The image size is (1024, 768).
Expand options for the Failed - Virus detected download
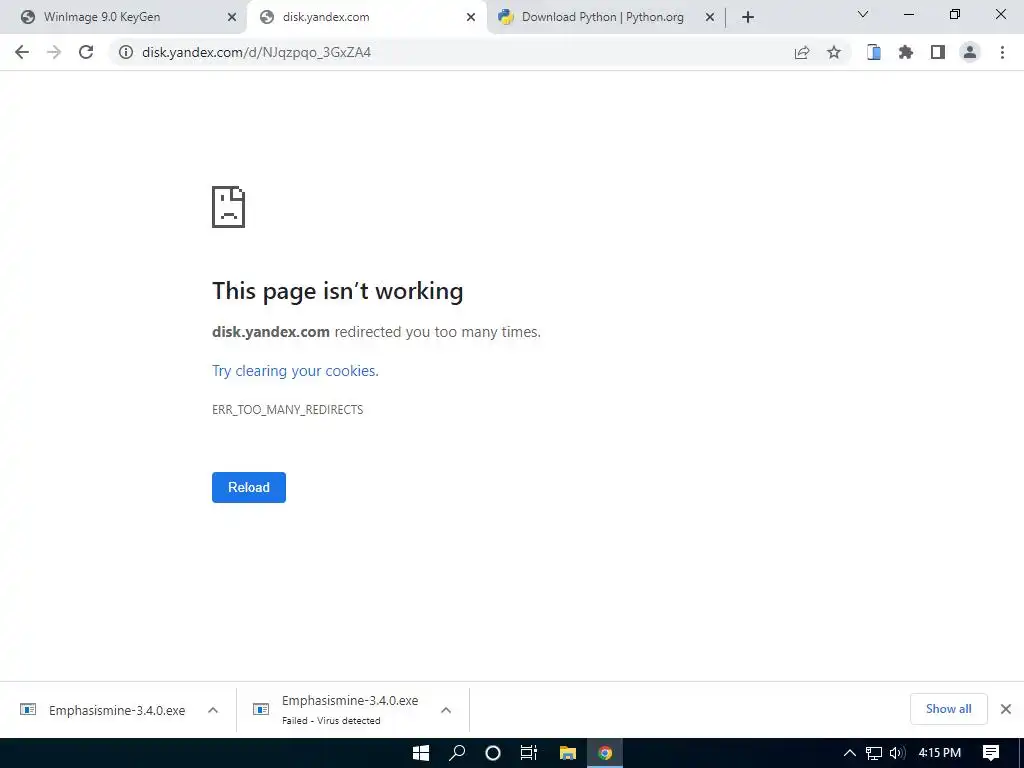[446, 710]
